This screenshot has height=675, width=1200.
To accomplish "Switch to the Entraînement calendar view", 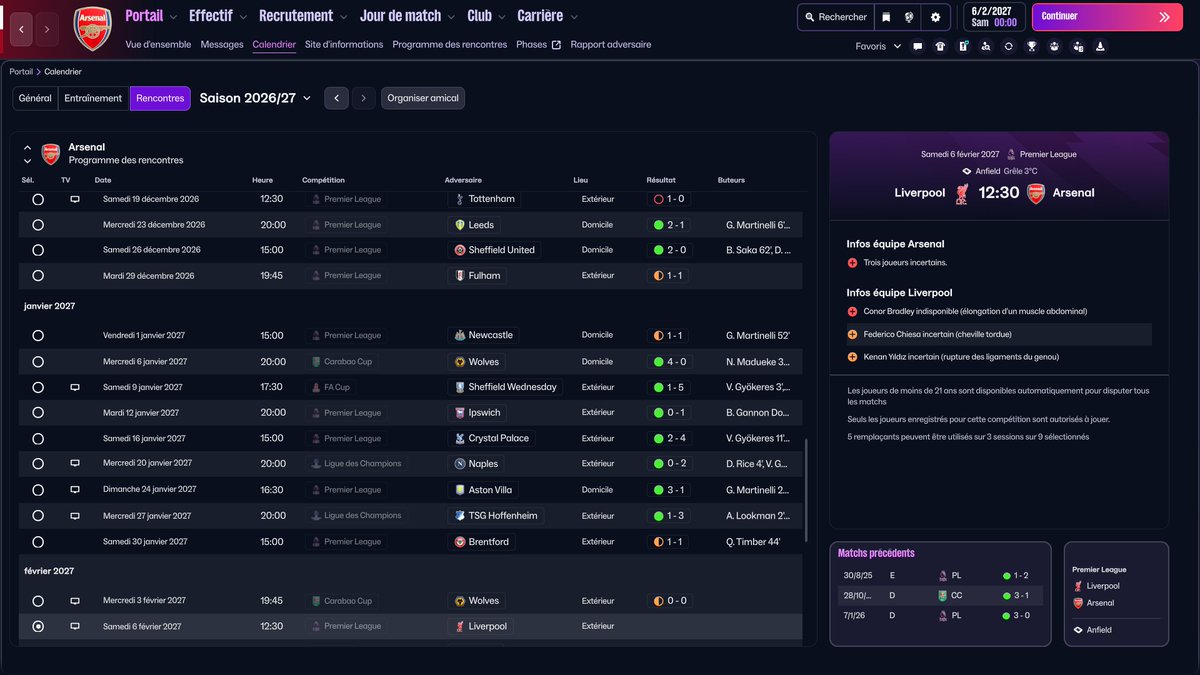I will [93, 98].
